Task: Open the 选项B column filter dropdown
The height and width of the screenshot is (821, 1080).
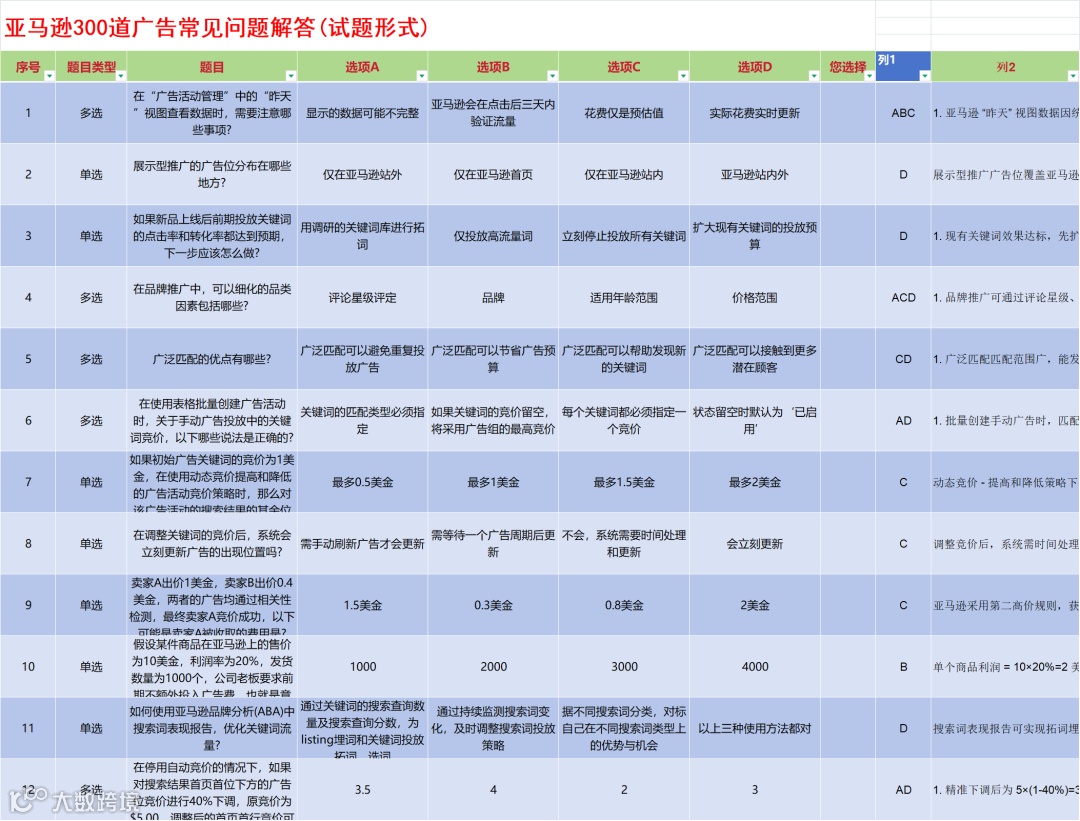Action: (552, 76)
